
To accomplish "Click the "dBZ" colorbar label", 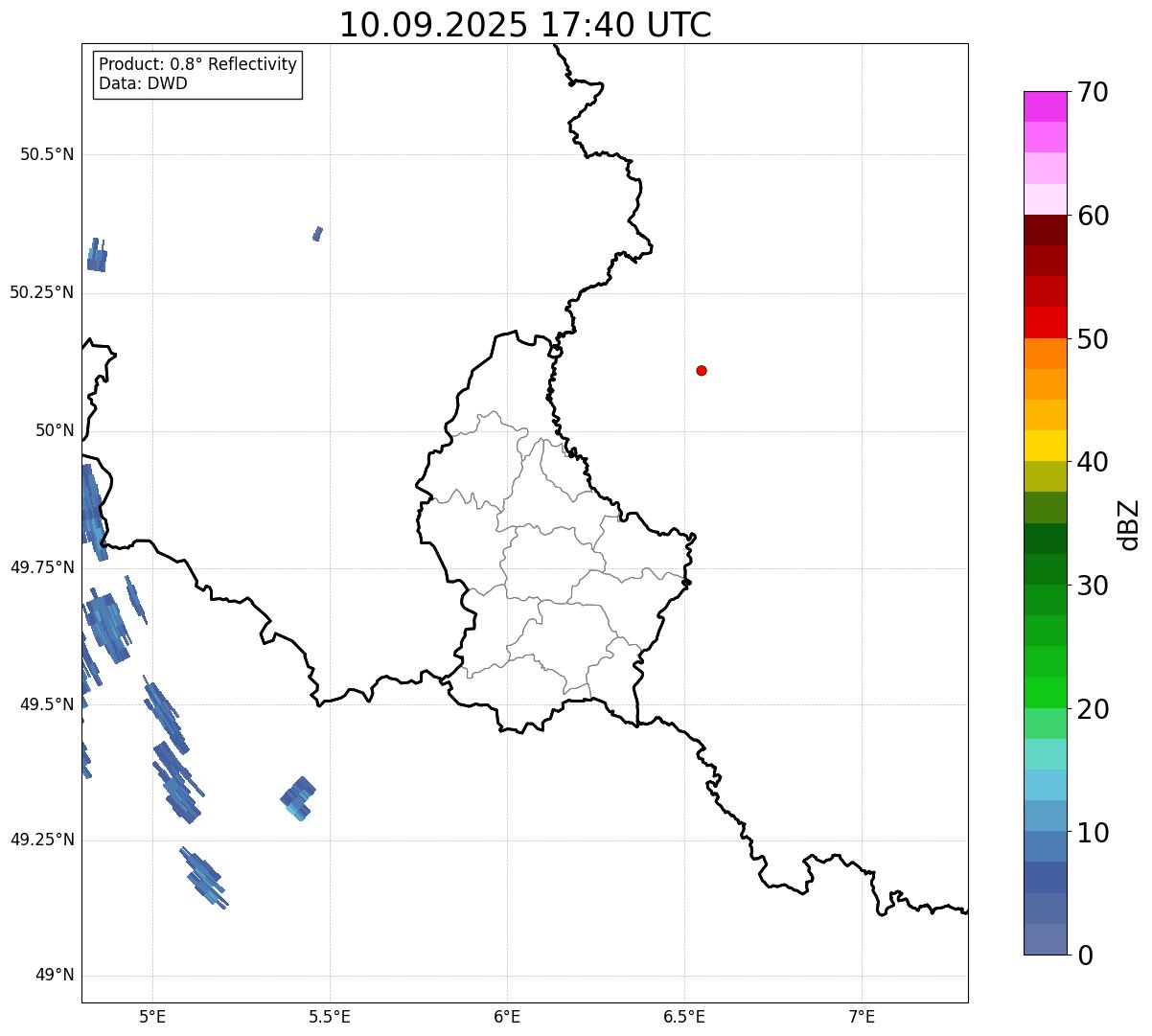I will [1129, 523].
